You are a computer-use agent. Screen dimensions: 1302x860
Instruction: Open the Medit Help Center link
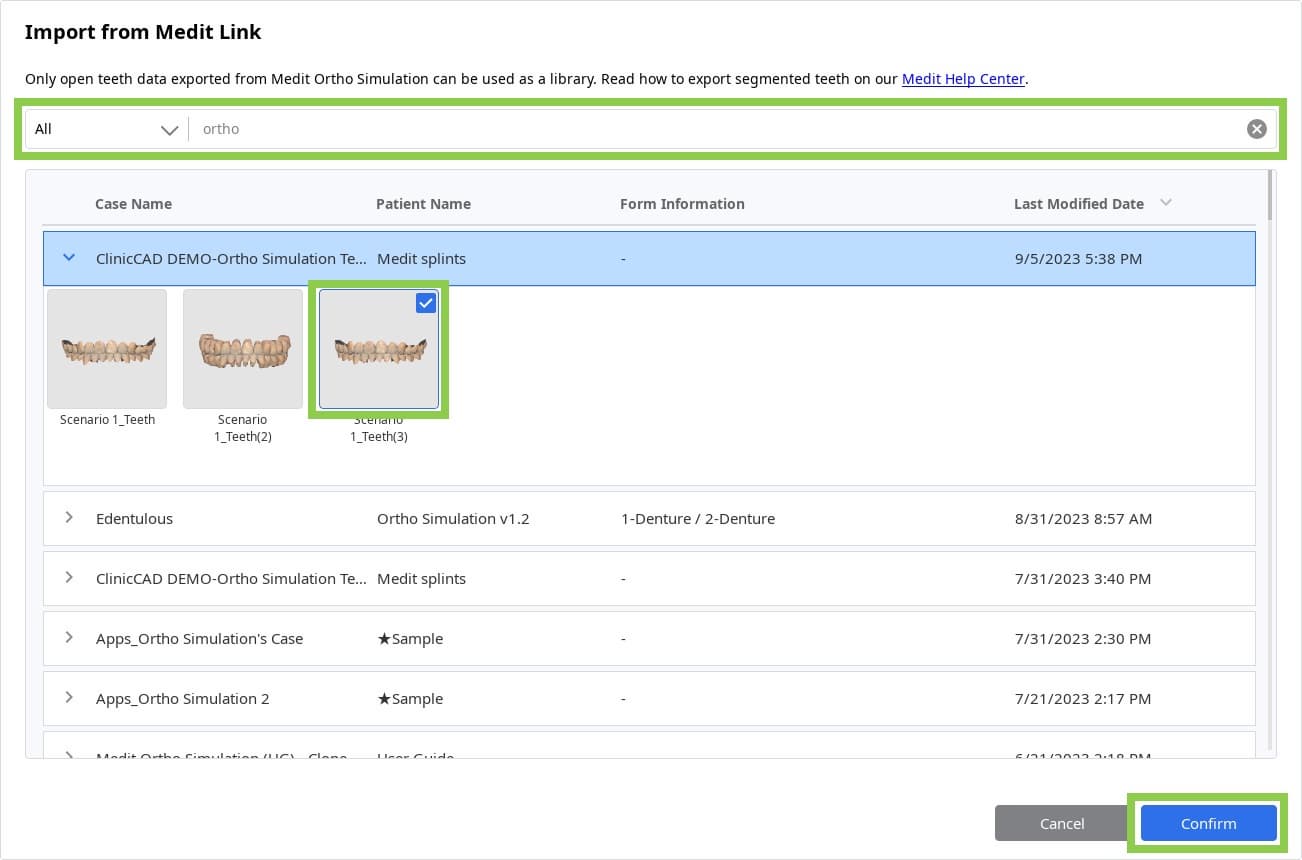point(963,79)
